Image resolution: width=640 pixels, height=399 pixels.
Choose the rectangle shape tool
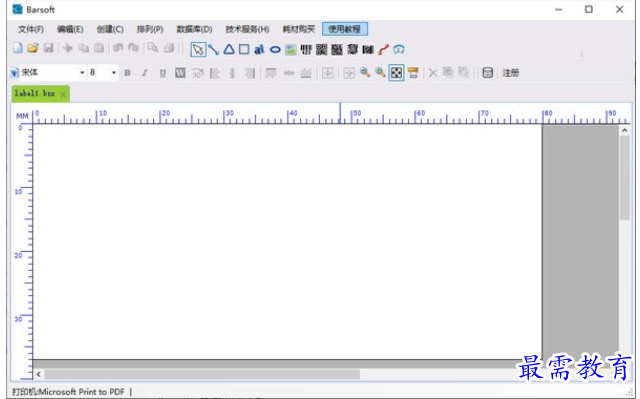[x=244, y=49]
